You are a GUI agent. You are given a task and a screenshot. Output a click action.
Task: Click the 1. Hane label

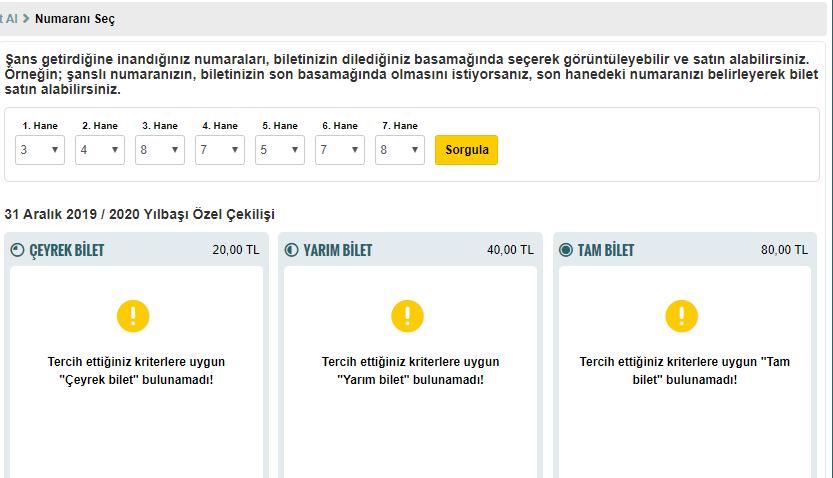click(40, 126)
